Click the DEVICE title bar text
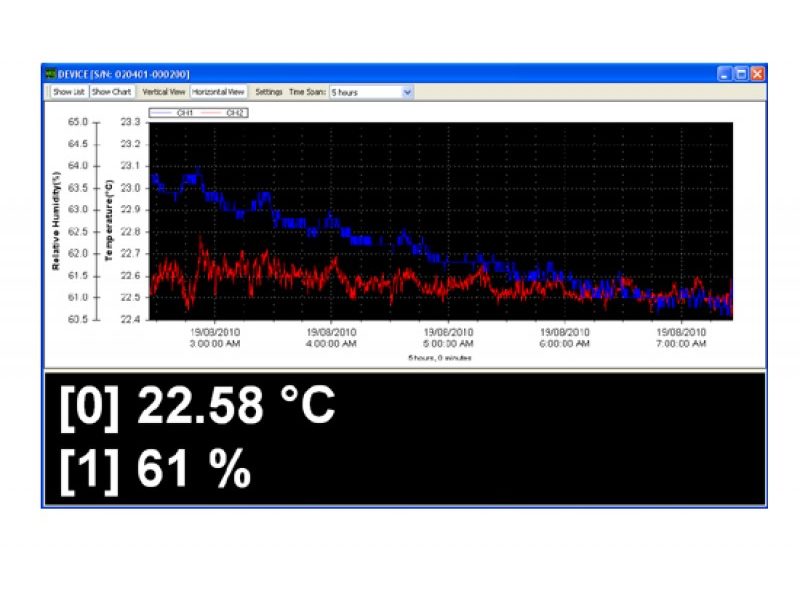 (x=123, y=74)
